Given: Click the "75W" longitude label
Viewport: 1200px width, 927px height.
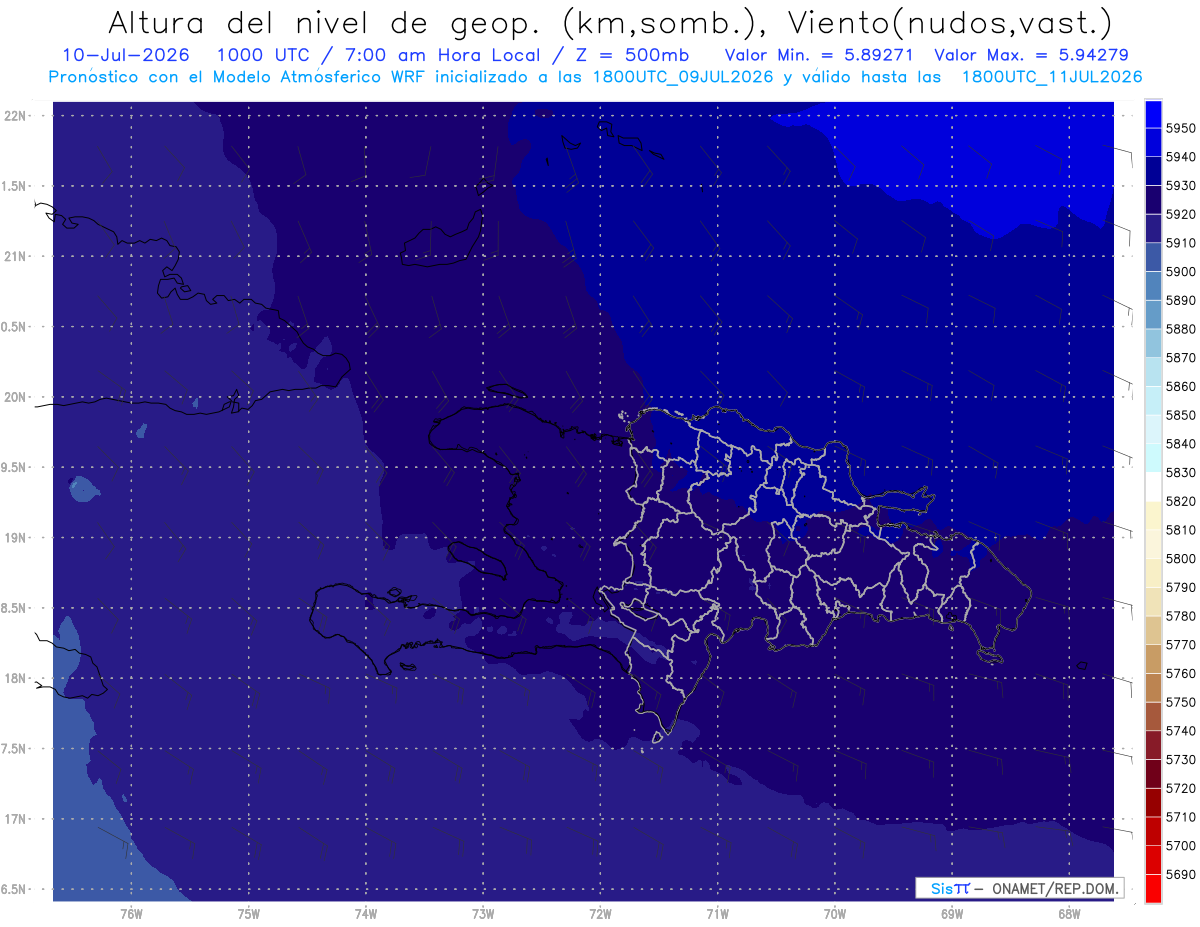Looking at the screenshot, I should tap(249, 914).
